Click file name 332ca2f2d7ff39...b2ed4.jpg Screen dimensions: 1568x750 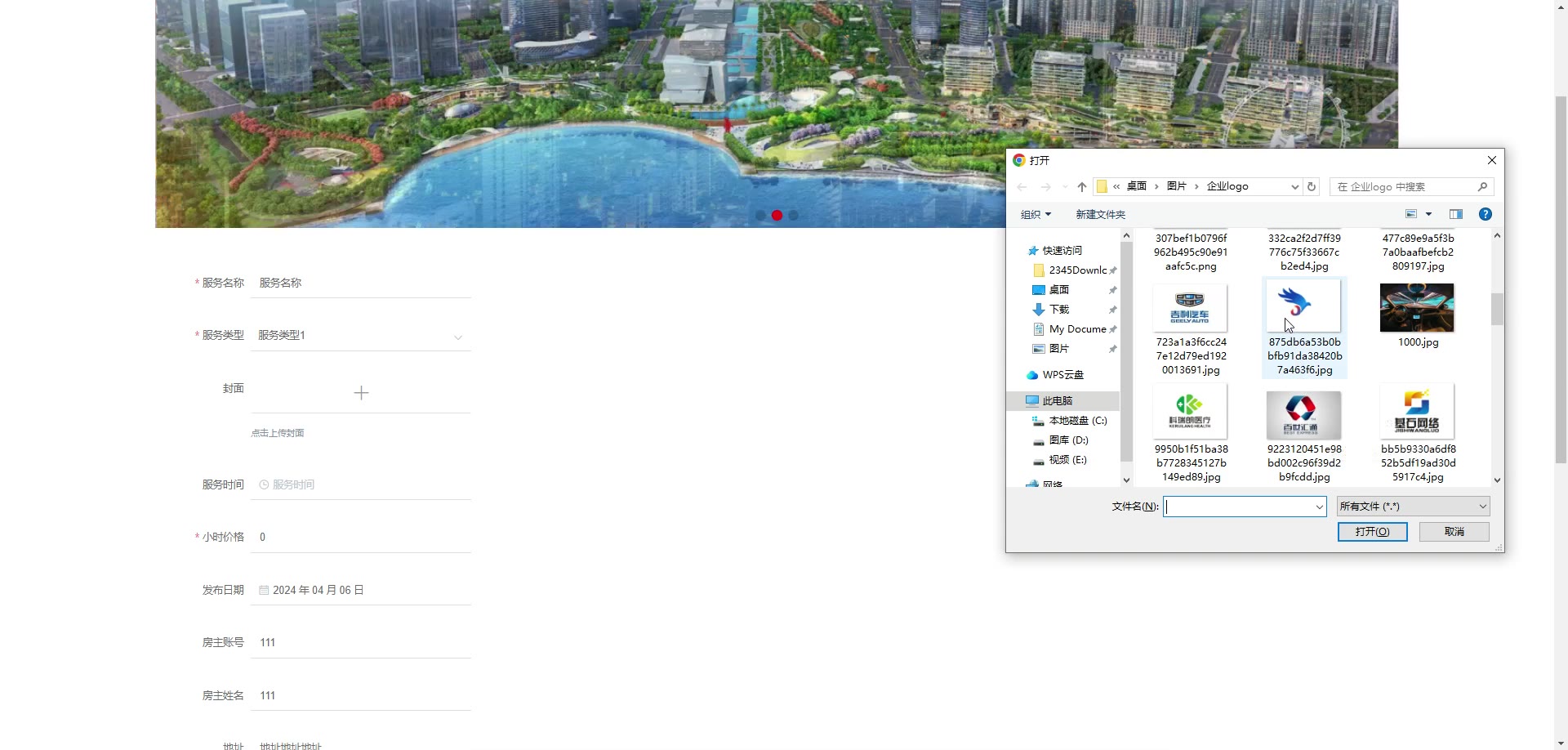1304,252
